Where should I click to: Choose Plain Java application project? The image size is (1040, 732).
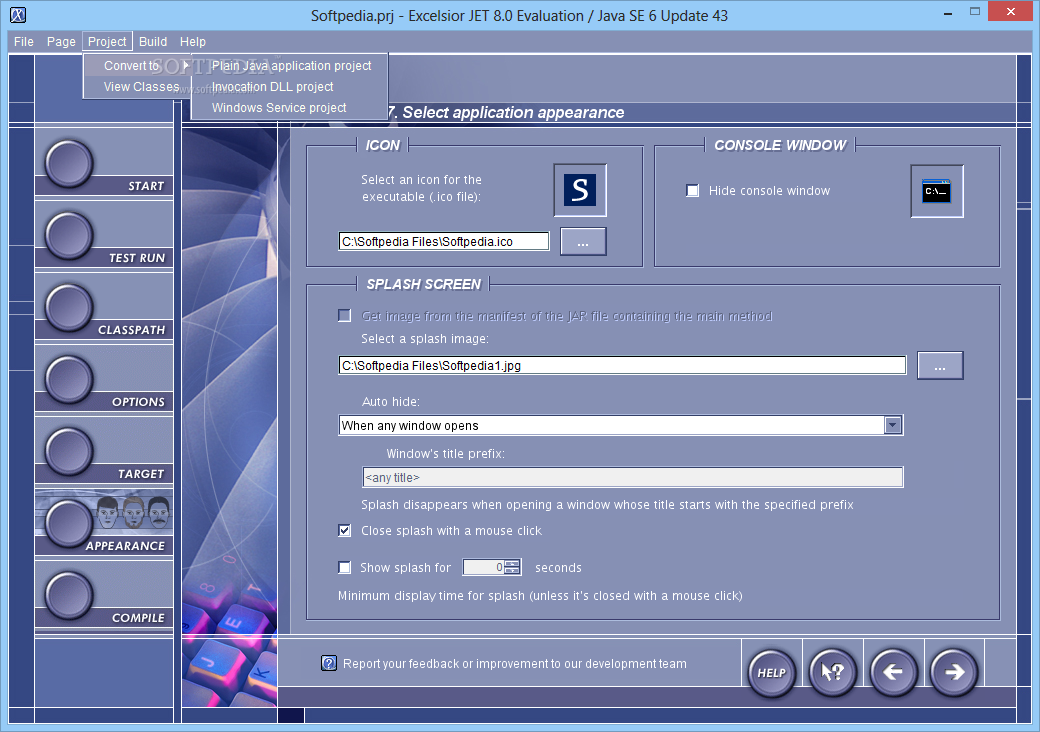pos(290,66)
